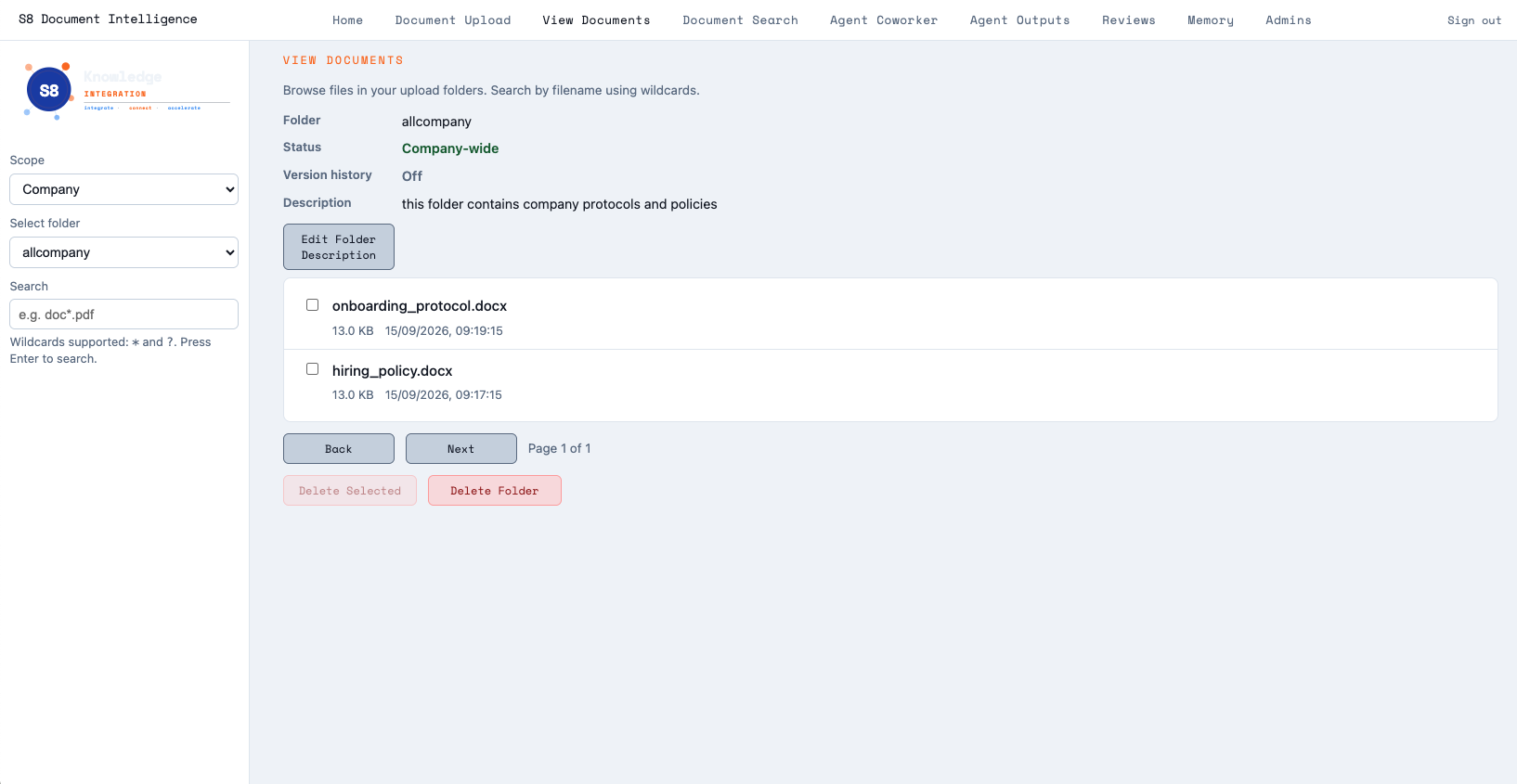Viewport: 1517px width, 784px height.
Task: Click the timestamp 15/09/2026, 09:17:15
Action: click(444, 395)
